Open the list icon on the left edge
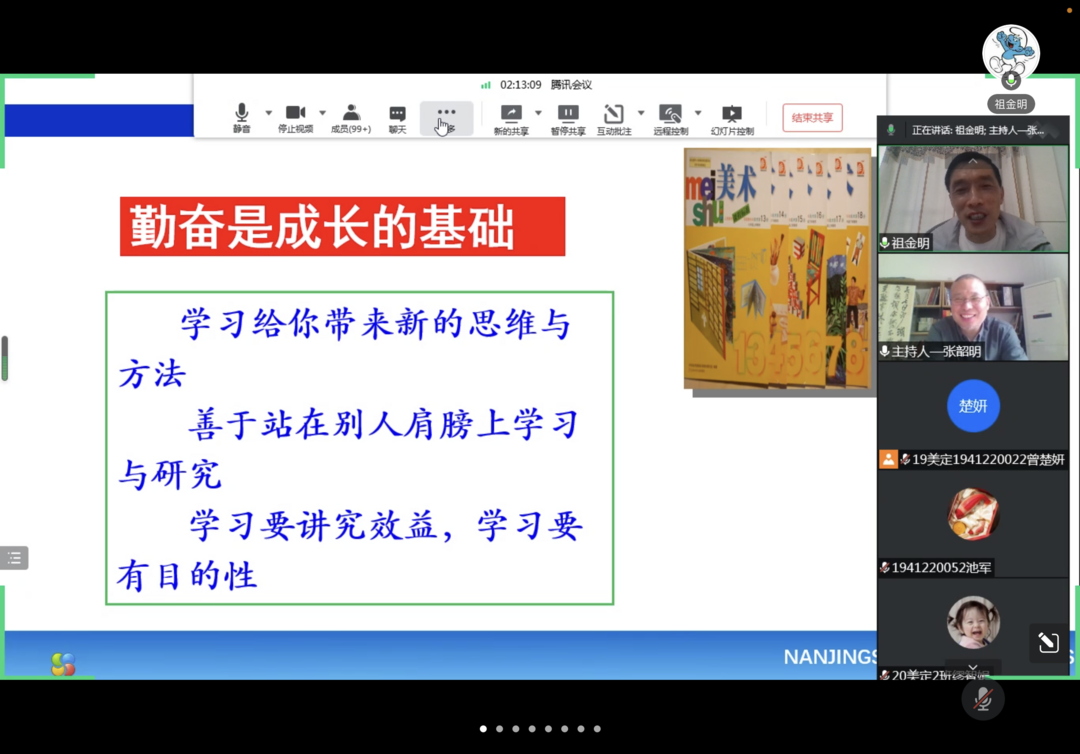This screenshot has width=1080, height=754. [x=14, y=558]
